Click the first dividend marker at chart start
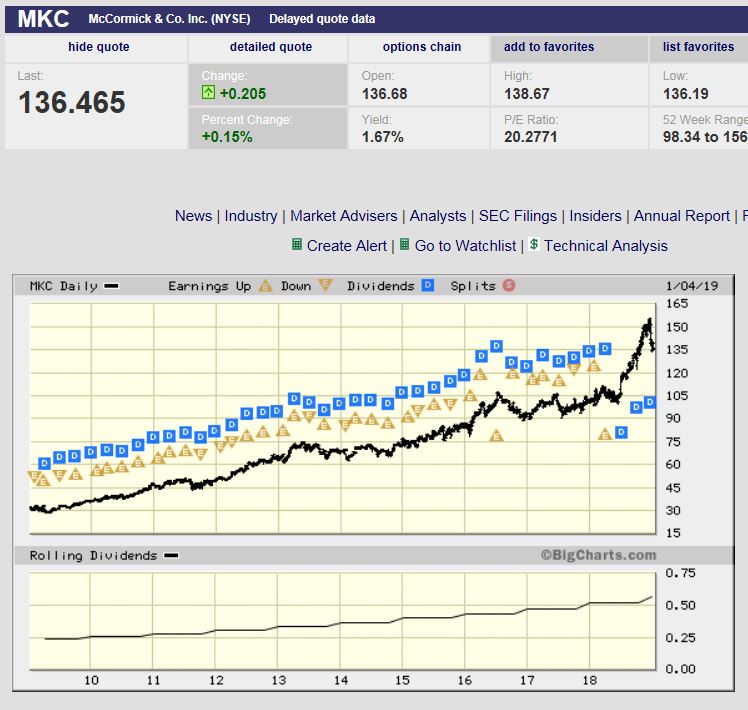748x710 pixels. click(44, 463)
